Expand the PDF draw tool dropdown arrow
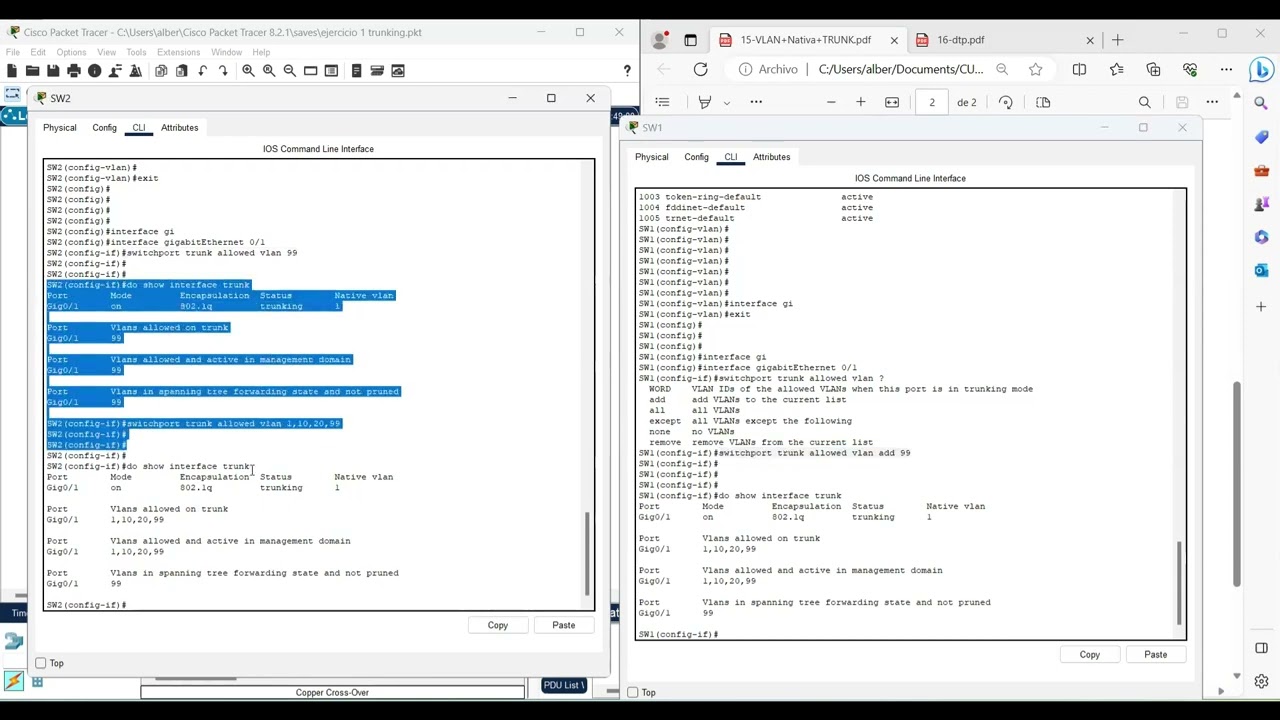 point(727,102)
